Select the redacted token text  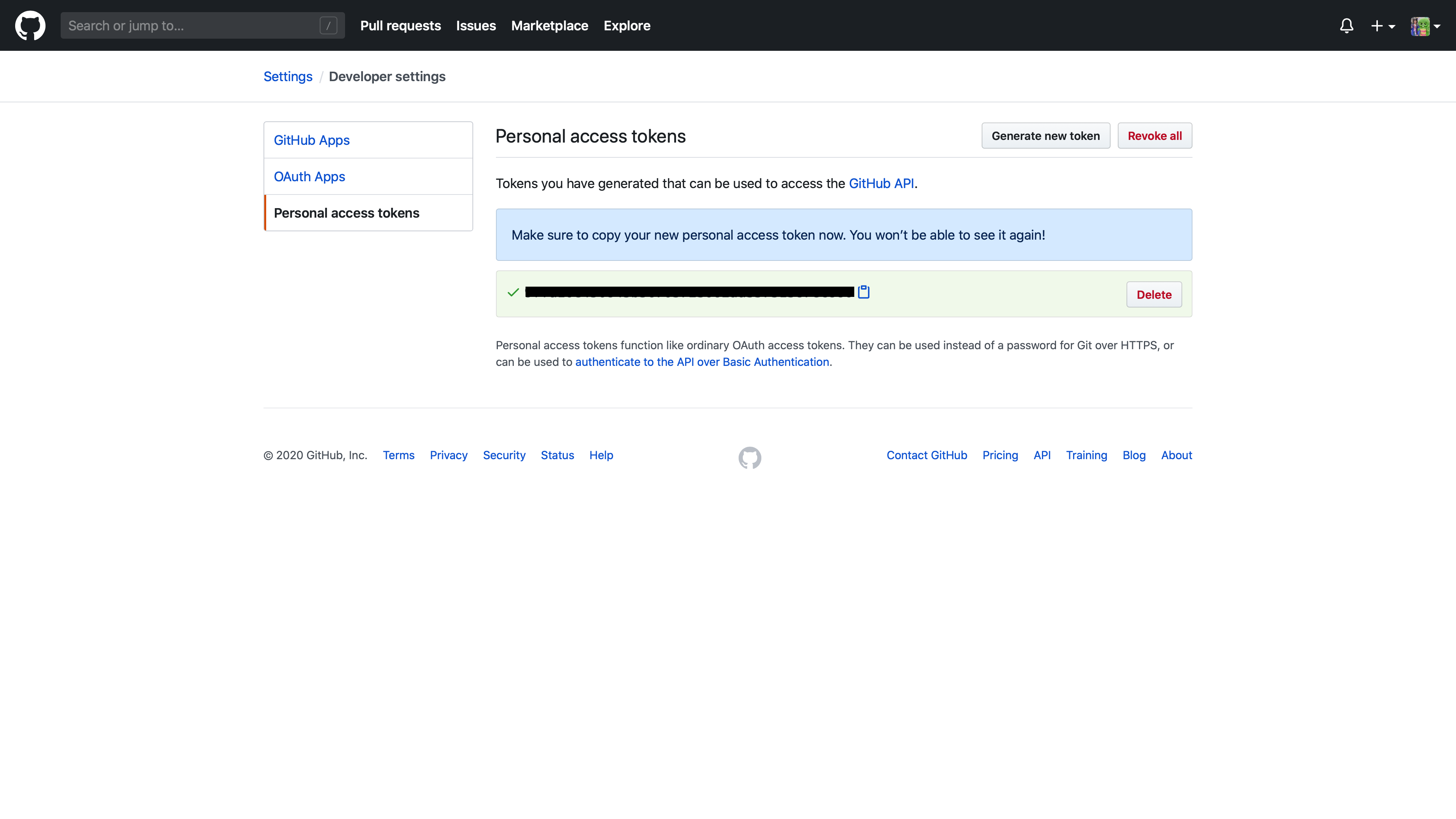(x=690, y=292)
